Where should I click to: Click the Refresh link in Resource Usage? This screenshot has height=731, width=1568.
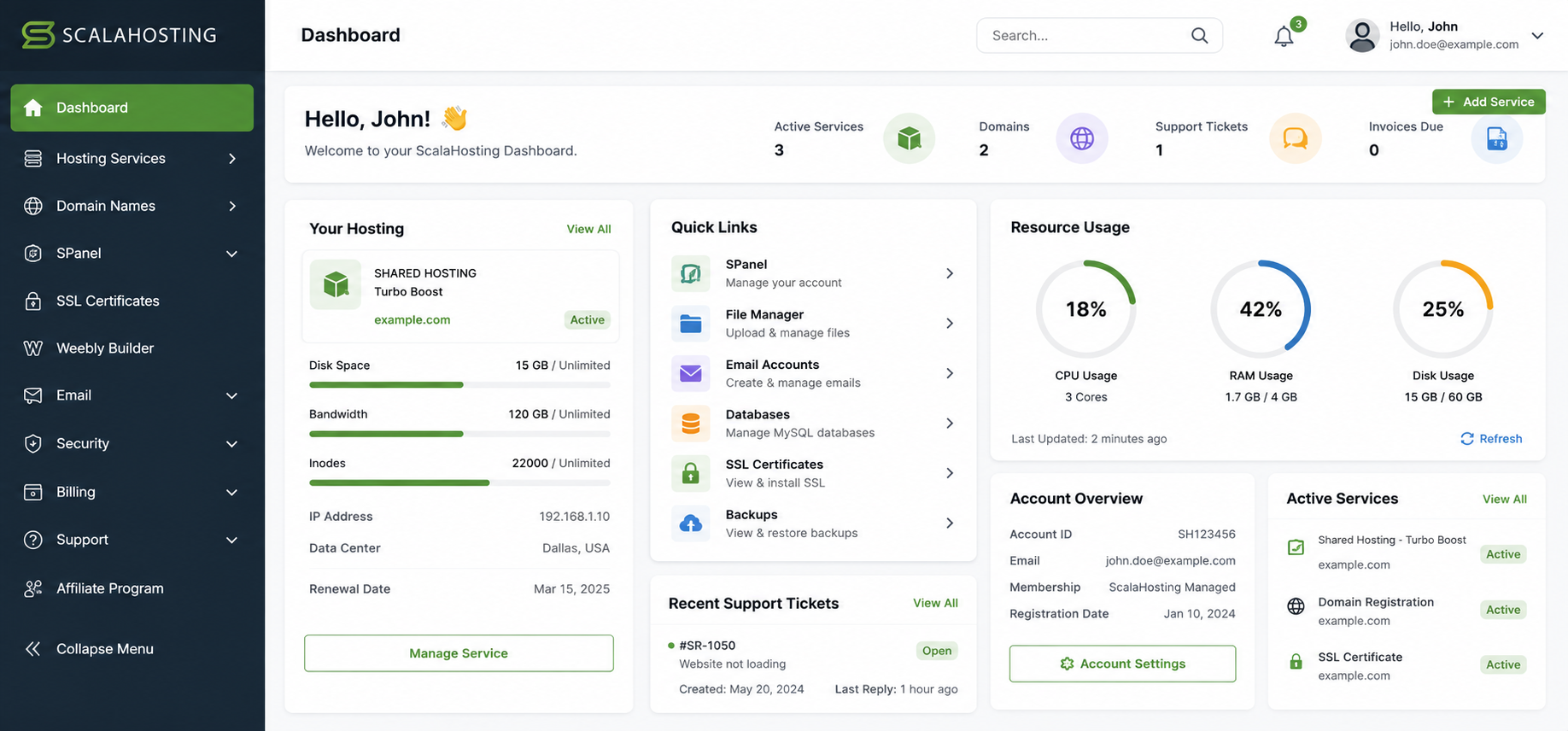[x=1491, y=439]
